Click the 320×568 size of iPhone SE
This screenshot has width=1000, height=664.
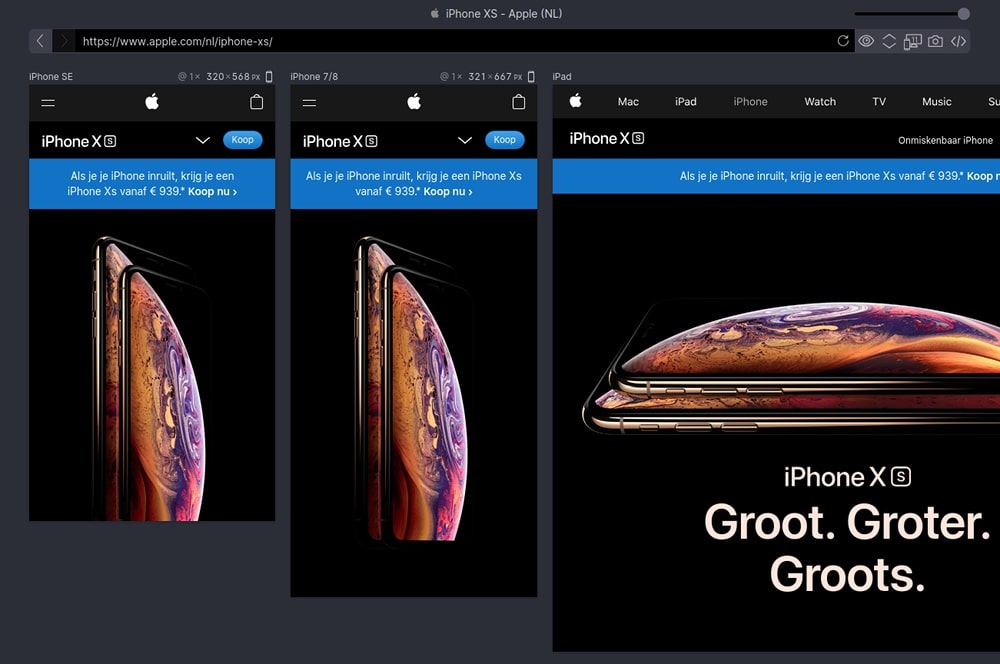click(x=233, y=77)
